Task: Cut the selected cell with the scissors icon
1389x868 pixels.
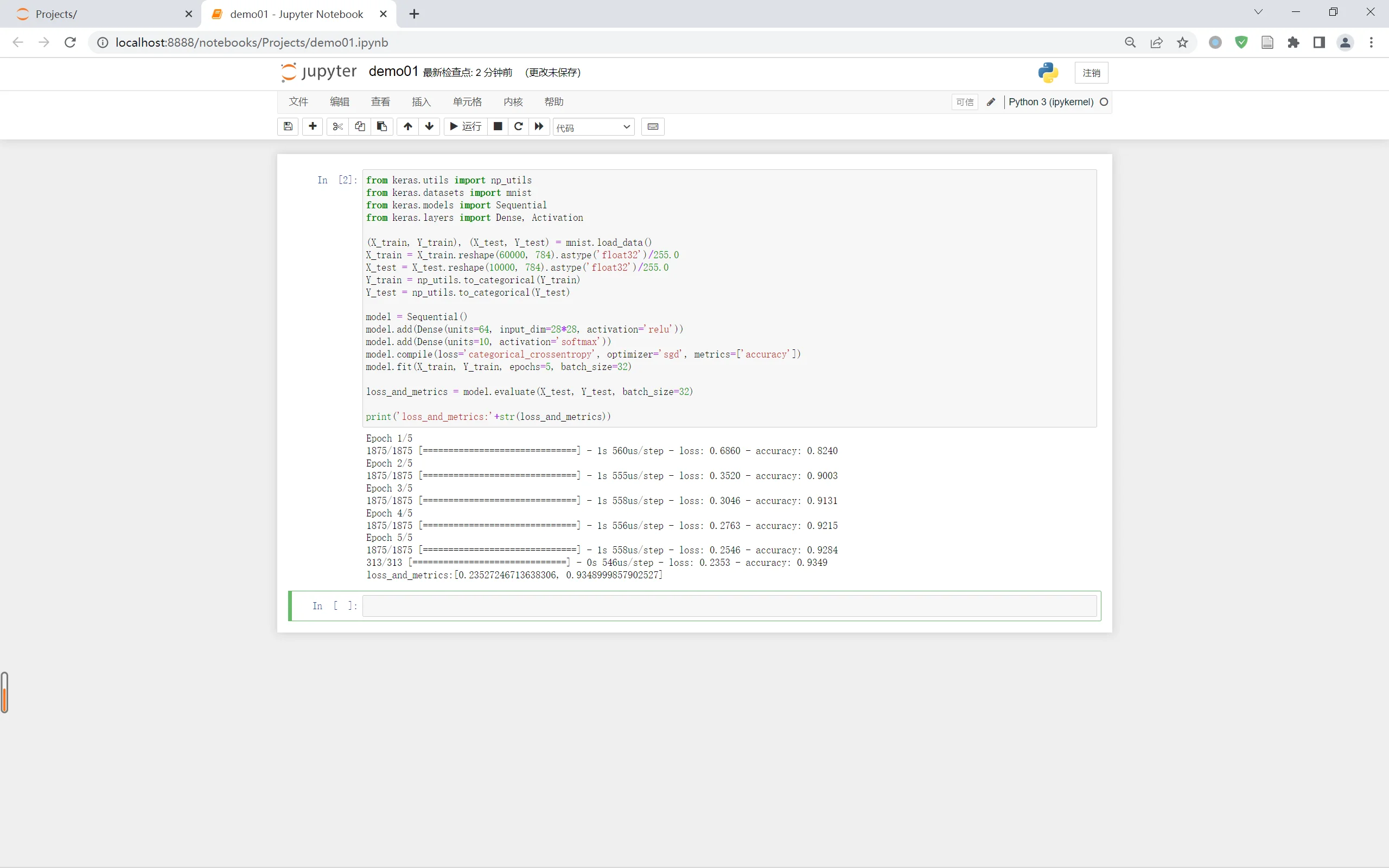Action: click(337, 126)
